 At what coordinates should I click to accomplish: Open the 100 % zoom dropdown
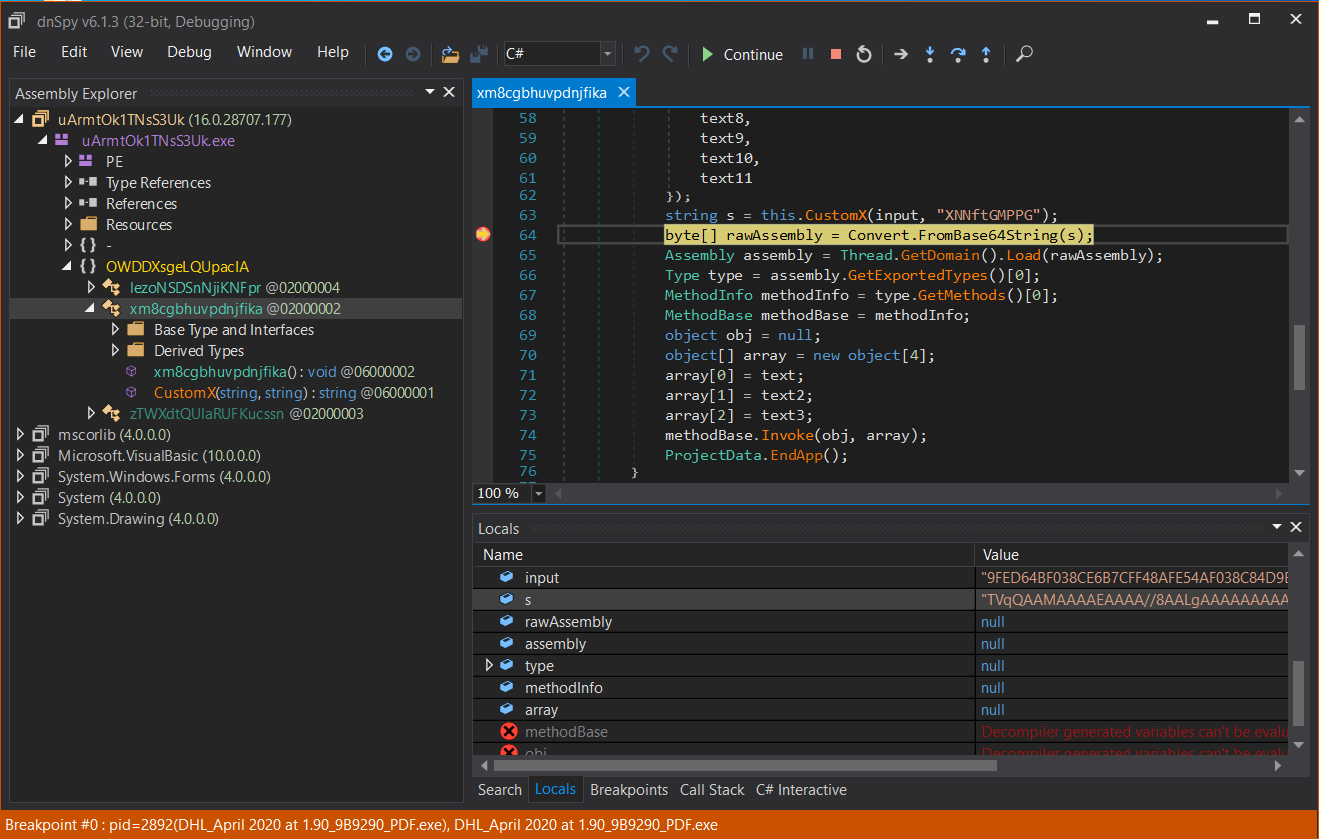click(539, 493)
